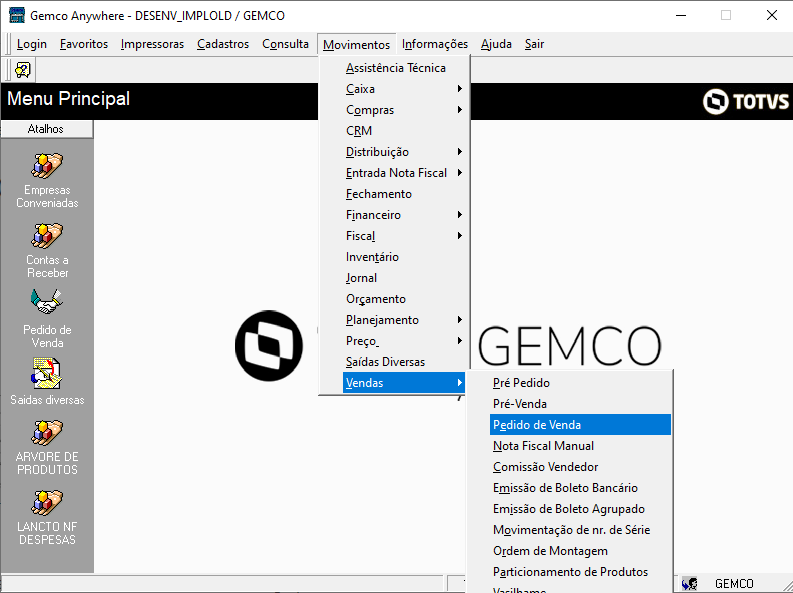The width and height of the screenshot is (793, 593).
Task: Expand the Distribuição submenu
Action: (395, 152)
